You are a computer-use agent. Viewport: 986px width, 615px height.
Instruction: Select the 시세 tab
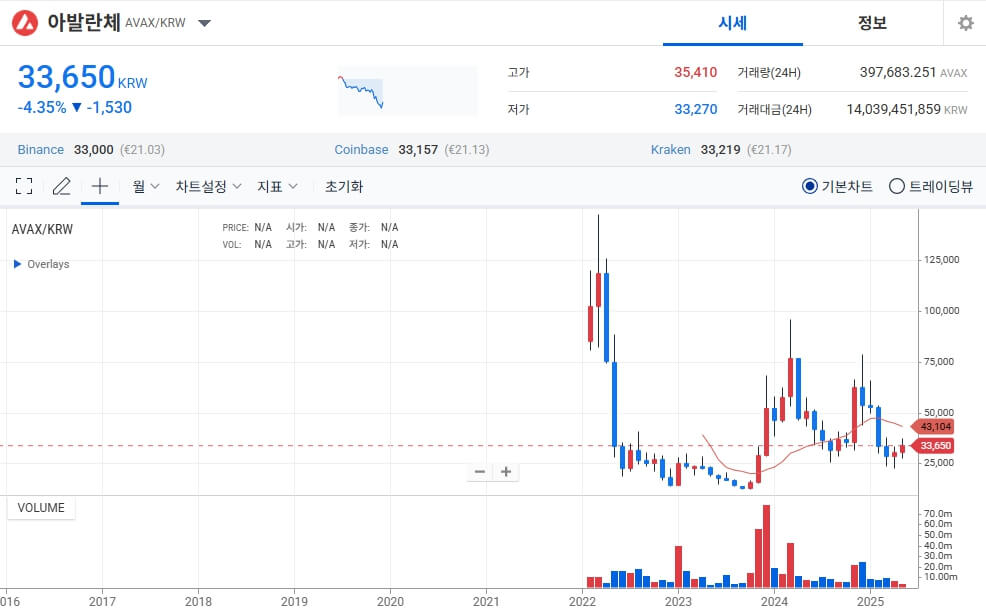coord(733,23)
